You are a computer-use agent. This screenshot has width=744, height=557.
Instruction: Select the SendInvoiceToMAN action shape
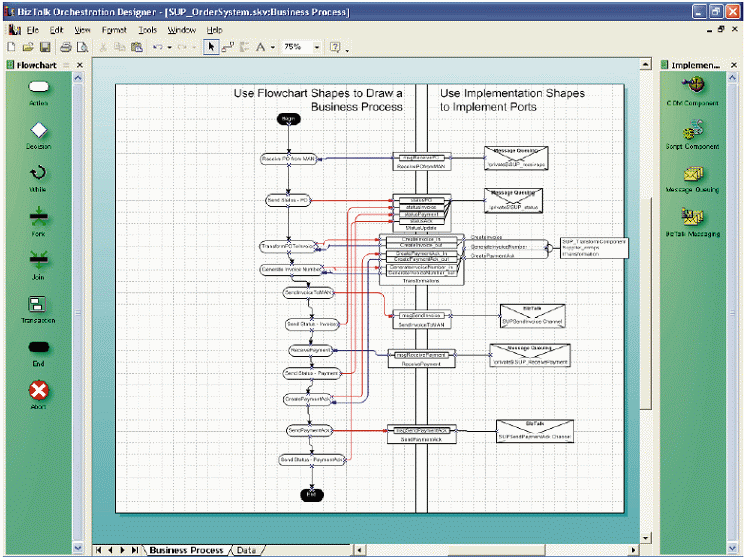[308, 293]
